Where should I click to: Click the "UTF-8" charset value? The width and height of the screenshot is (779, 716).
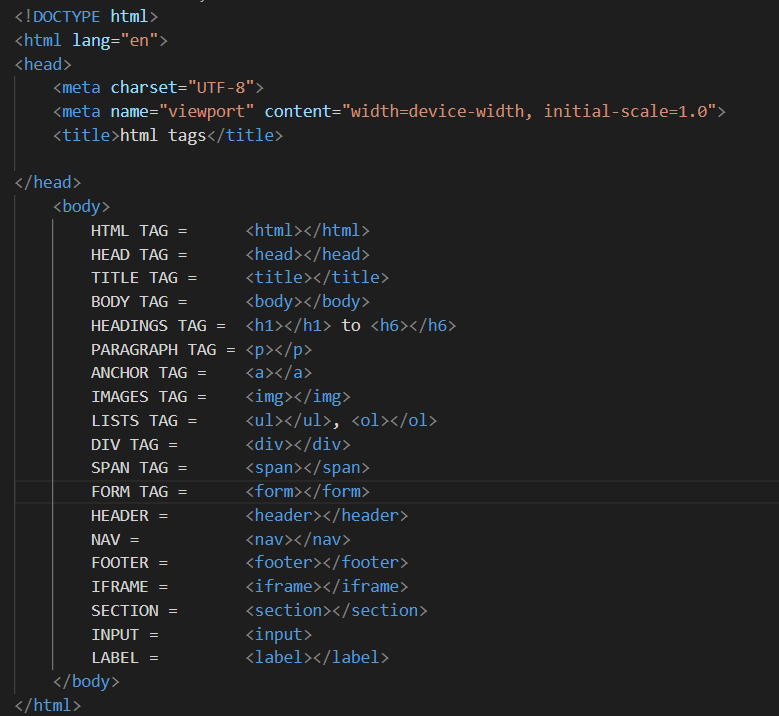[x=221, y=87]
